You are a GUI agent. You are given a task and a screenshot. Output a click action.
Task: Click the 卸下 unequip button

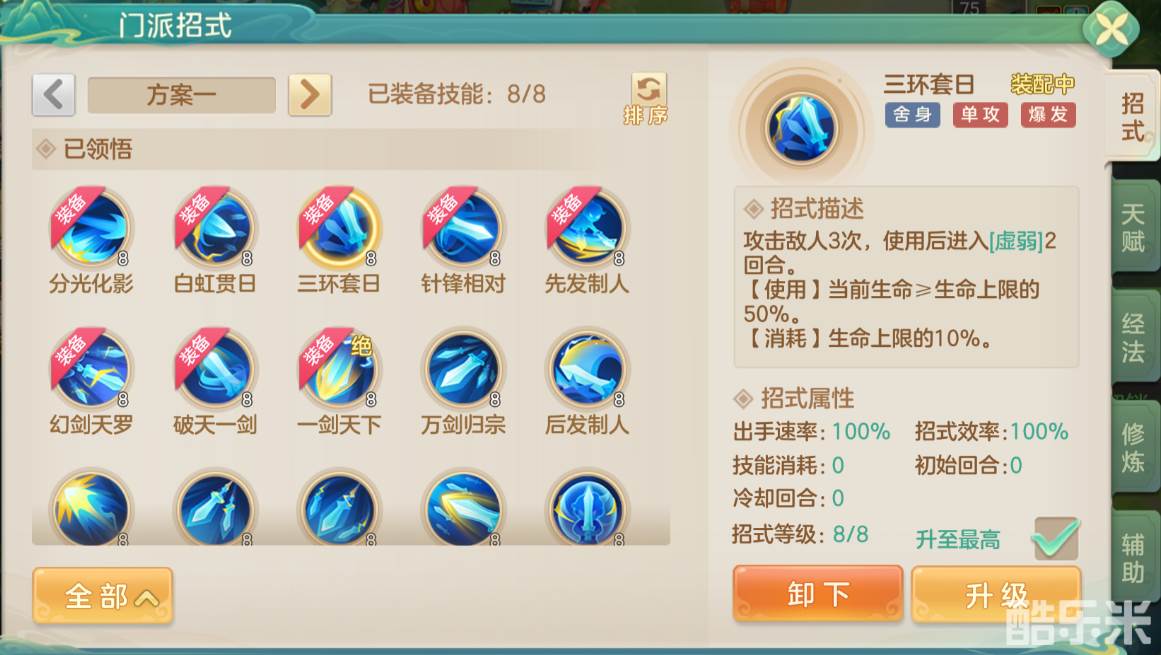818,594
